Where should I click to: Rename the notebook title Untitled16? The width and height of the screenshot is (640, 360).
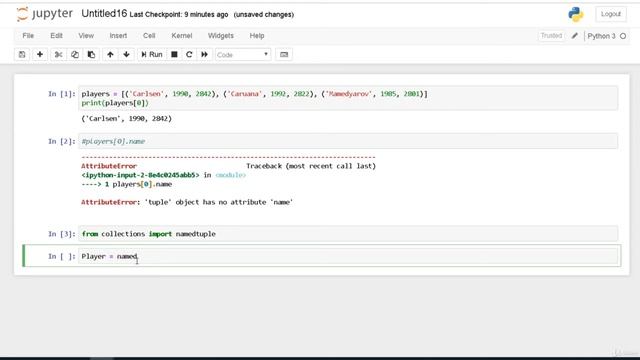click(104, 13)
